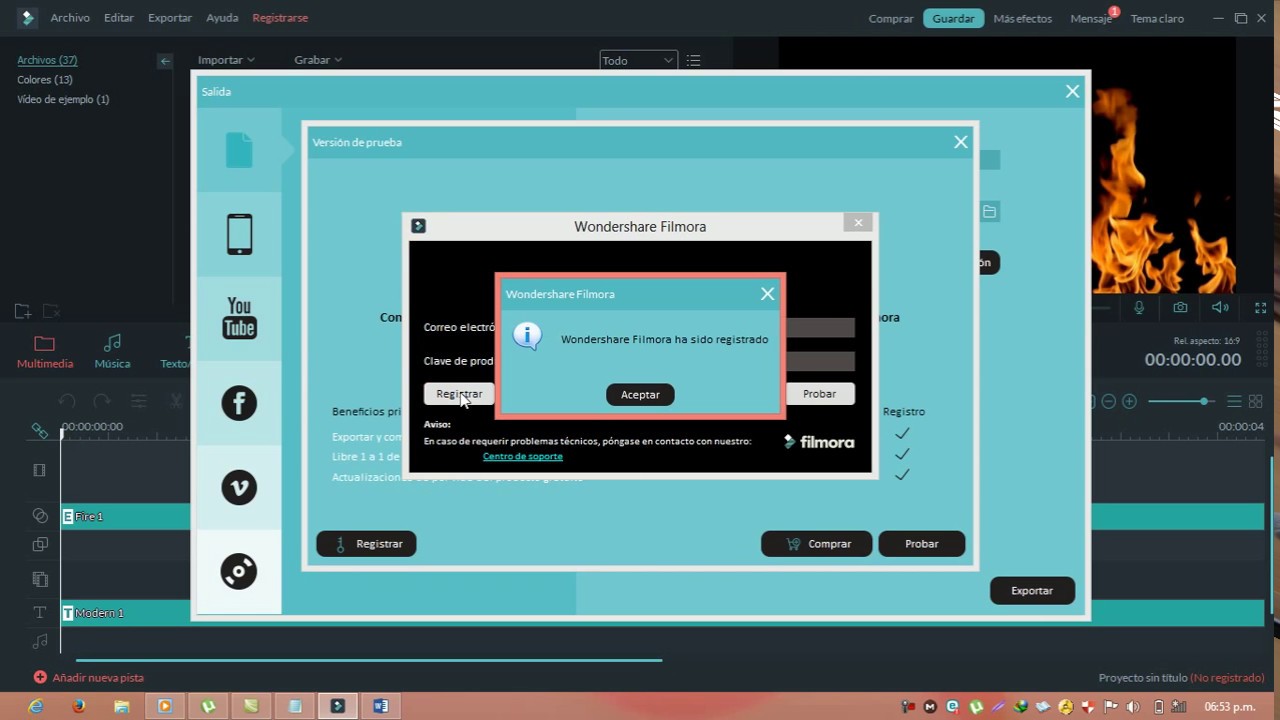Click the browse folder icon in Salida window
The image size is (1280, 720).
[x=989, y=212]
